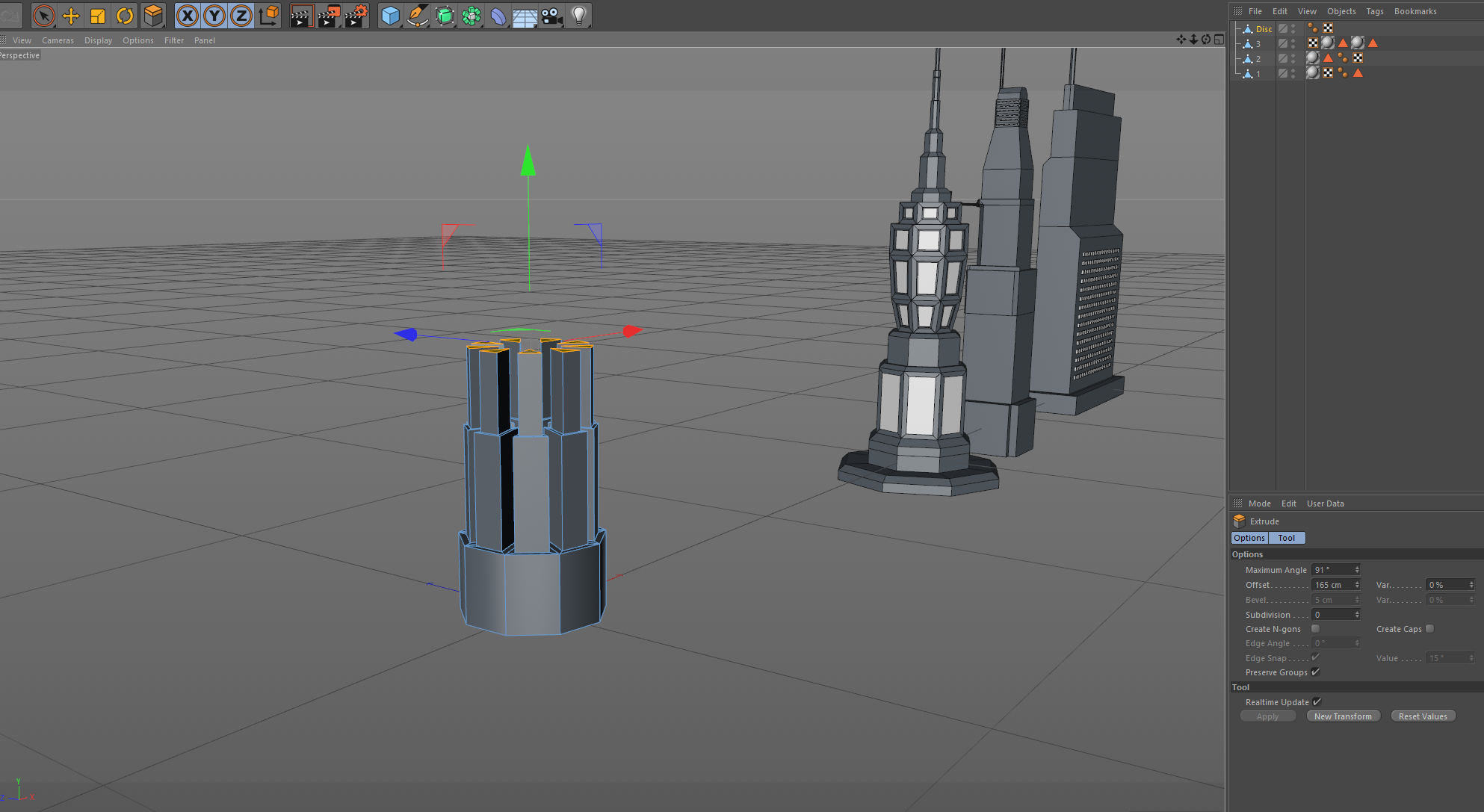
Task: Open the viewport Display menu
Action: coord(98,40)
